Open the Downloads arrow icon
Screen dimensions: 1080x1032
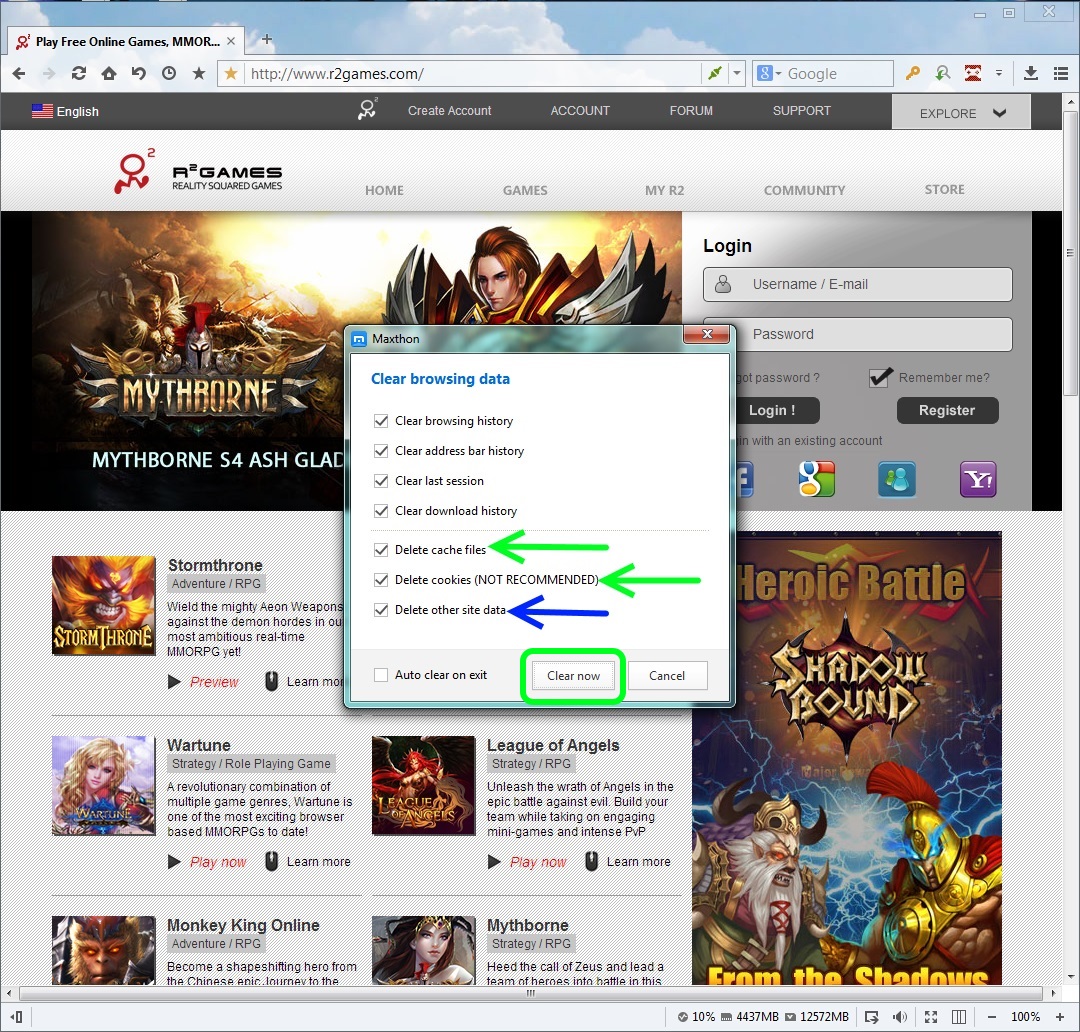pos(1031,73)
